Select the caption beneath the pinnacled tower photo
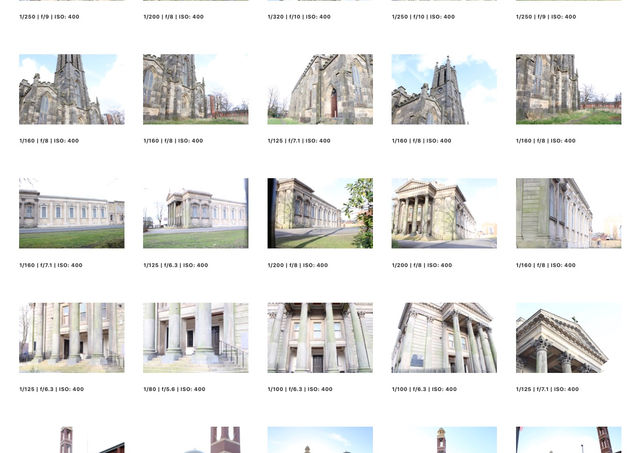Image resolution: width=640 pixels, height=453 pixels. tap(422, 141)
